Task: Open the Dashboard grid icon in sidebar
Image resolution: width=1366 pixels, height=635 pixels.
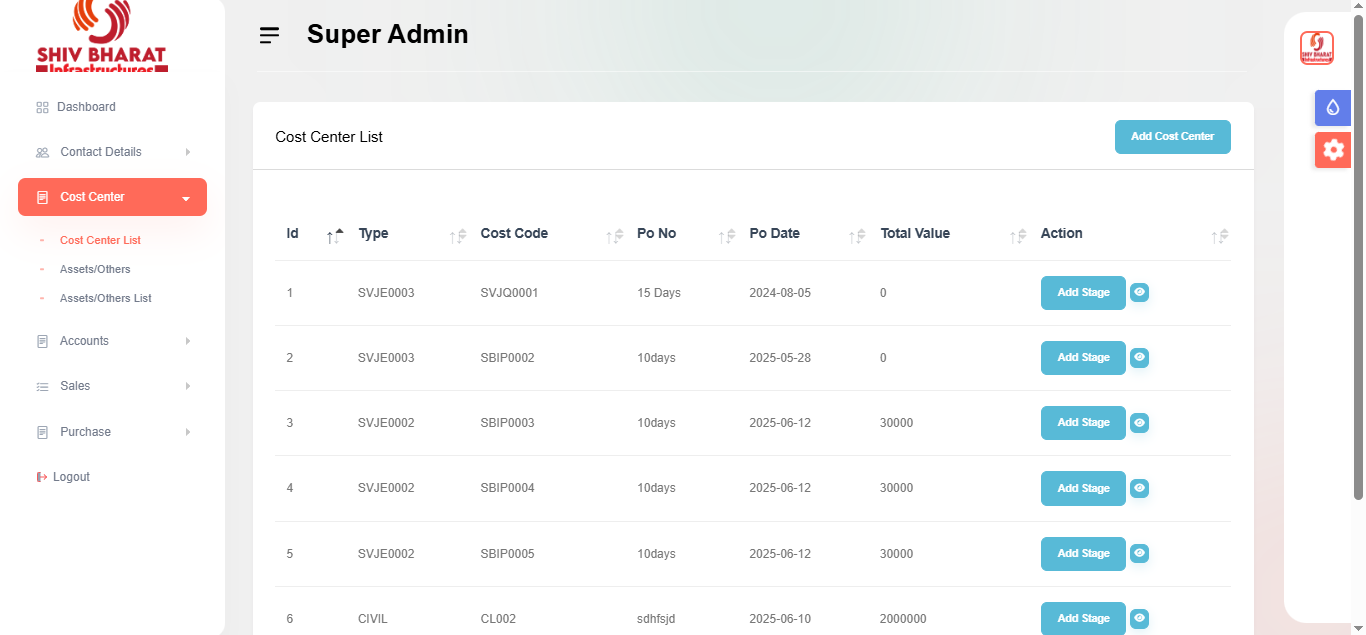Action: pyautogui.click(x=42, y=107)
